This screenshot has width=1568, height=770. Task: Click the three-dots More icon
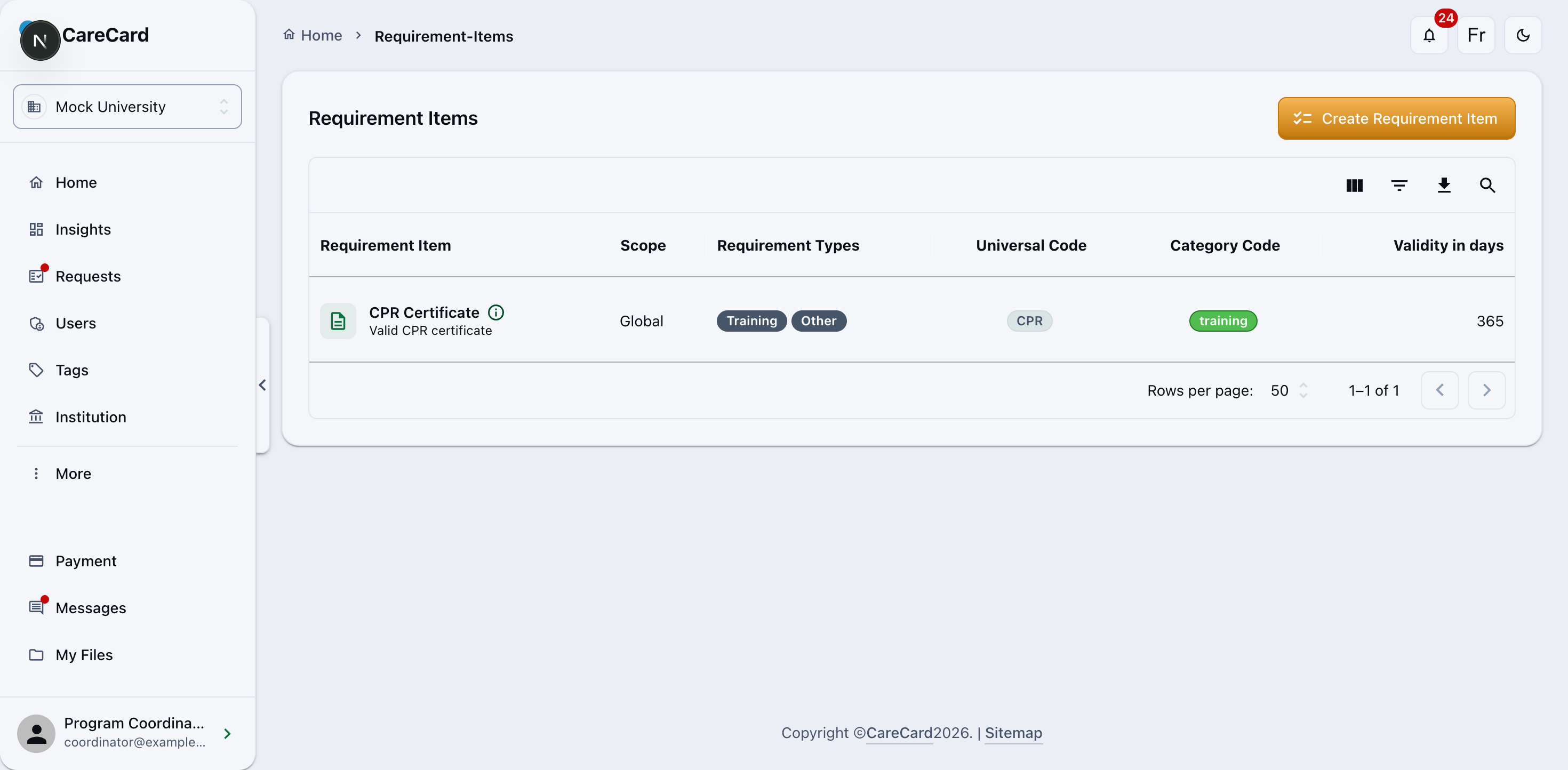(x=36, y=474)
